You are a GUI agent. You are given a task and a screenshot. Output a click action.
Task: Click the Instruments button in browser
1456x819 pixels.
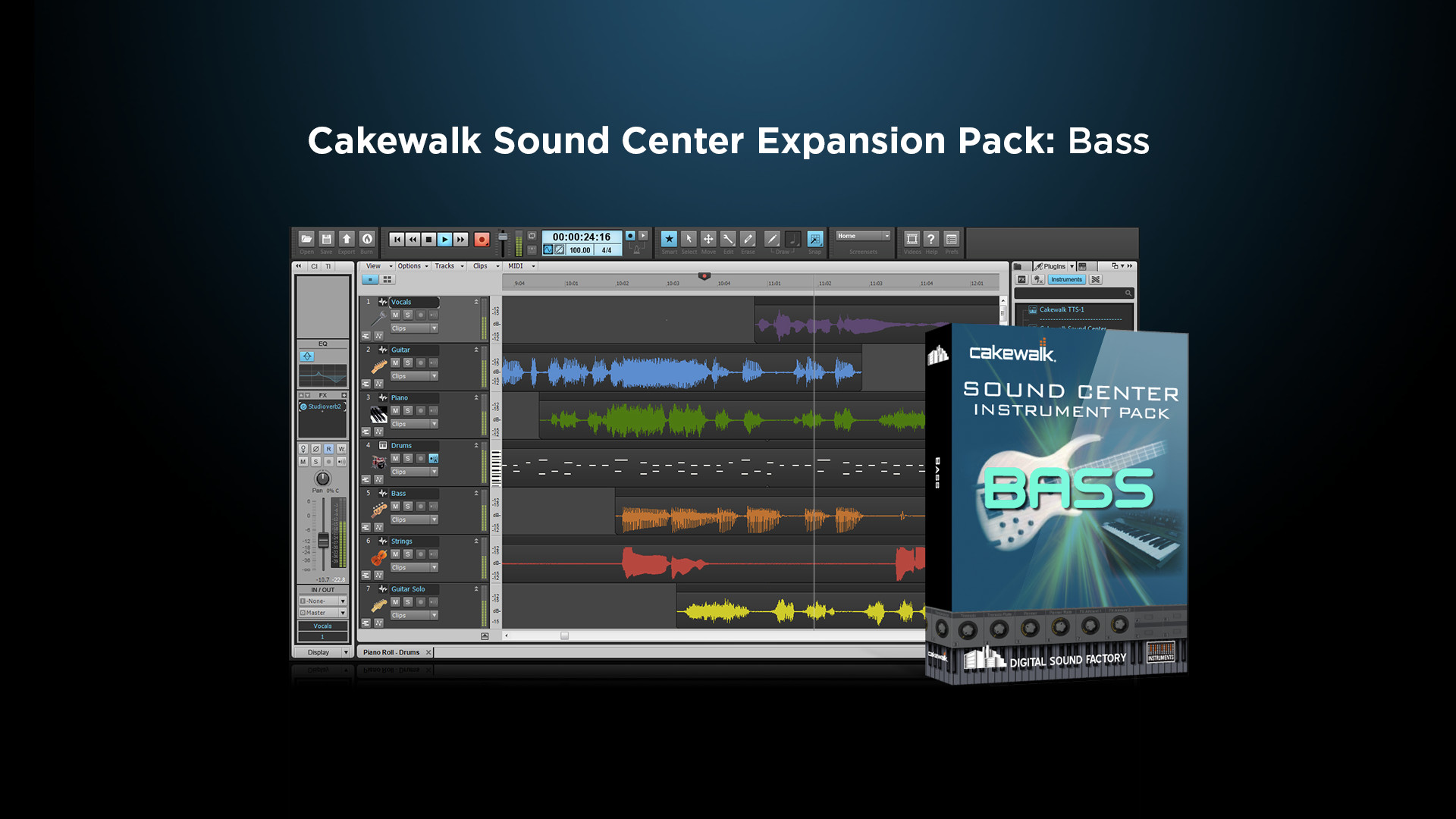1066,280
